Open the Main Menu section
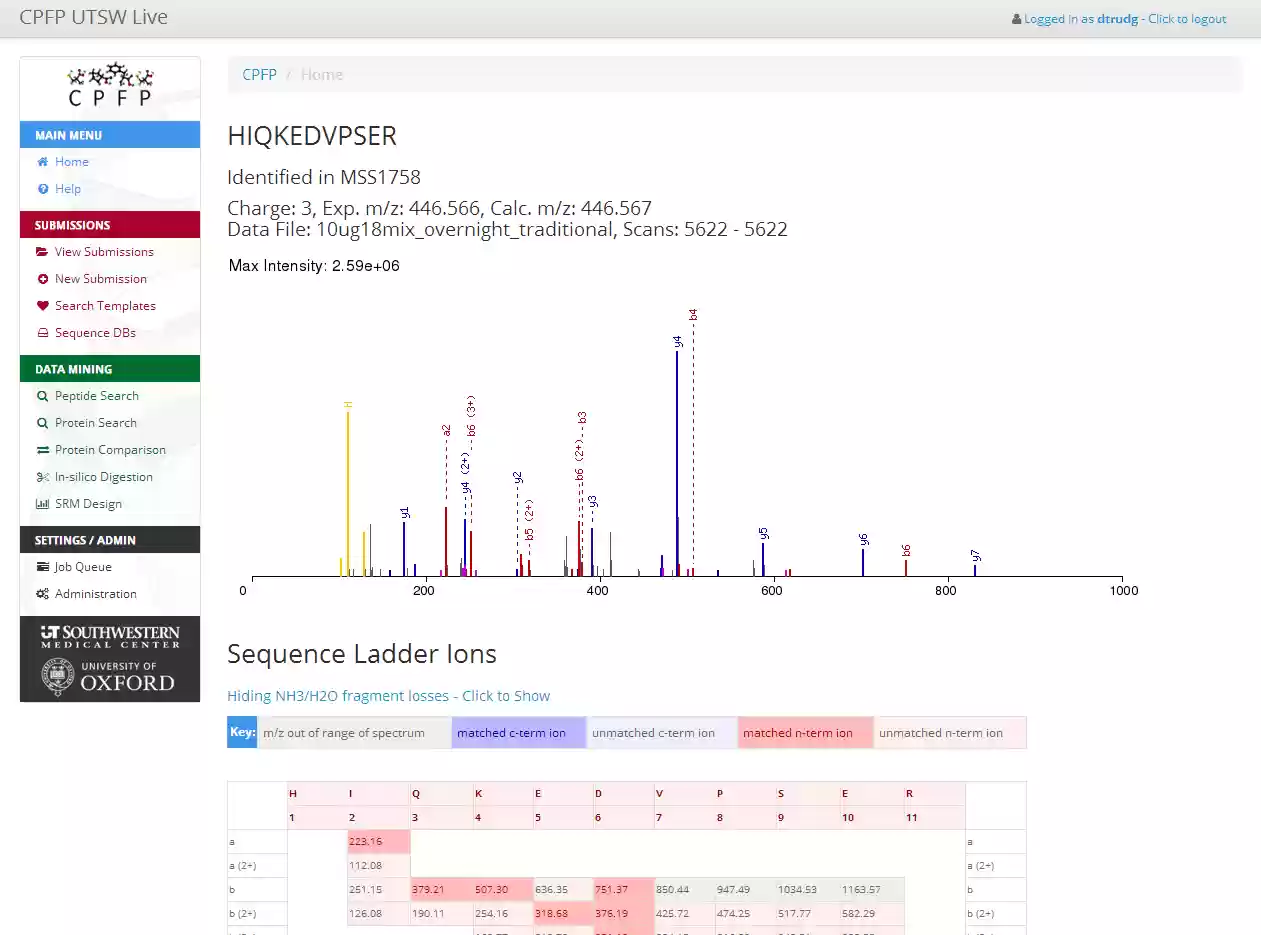Screen dimensions: 1261x935 coord(110,134)
